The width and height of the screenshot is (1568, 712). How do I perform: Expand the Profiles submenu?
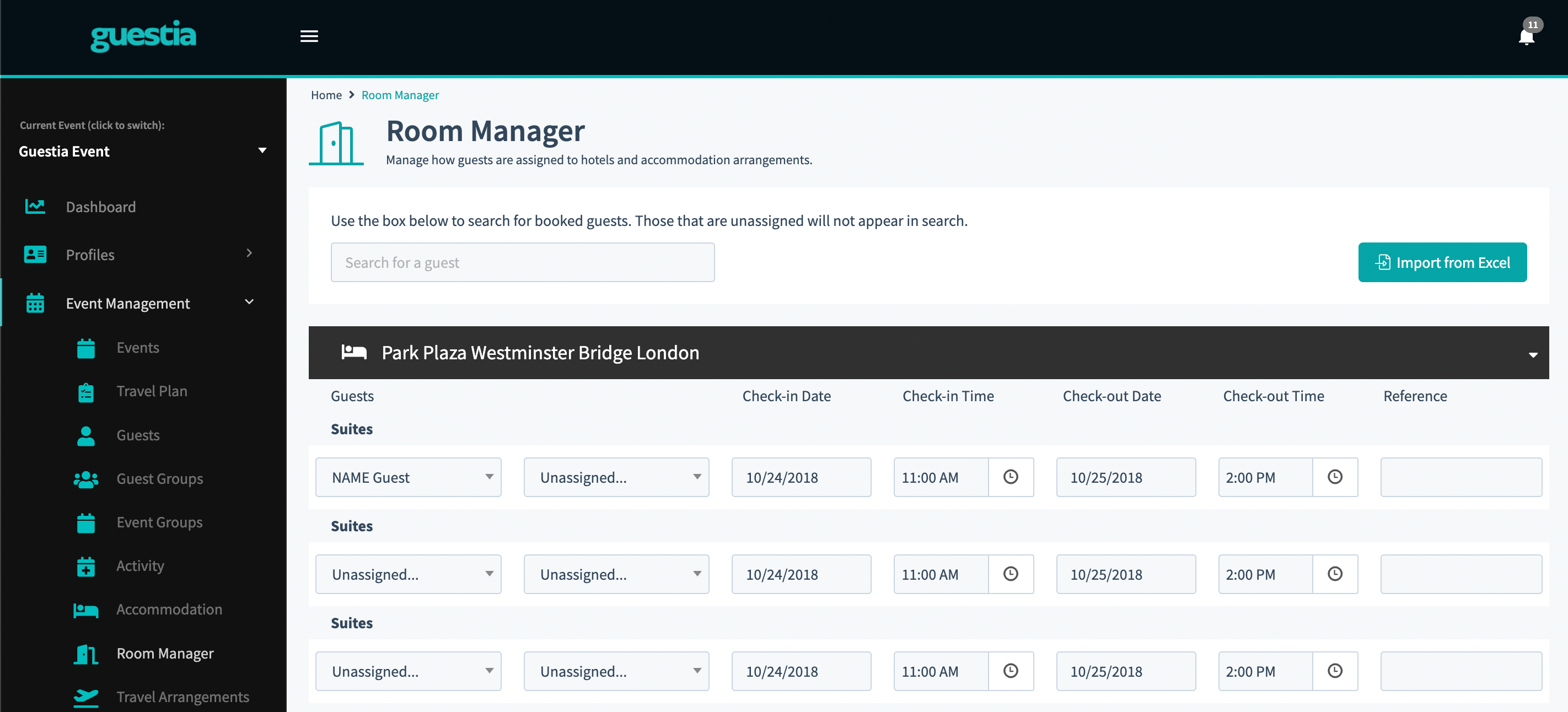[x=249, y=253]
